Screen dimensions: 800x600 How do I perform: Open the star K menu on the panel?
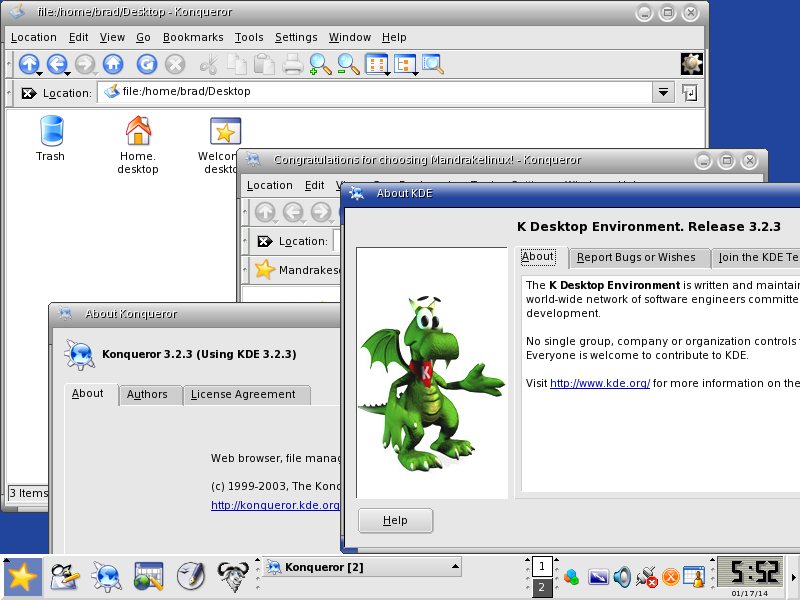[x=22, y=578]
